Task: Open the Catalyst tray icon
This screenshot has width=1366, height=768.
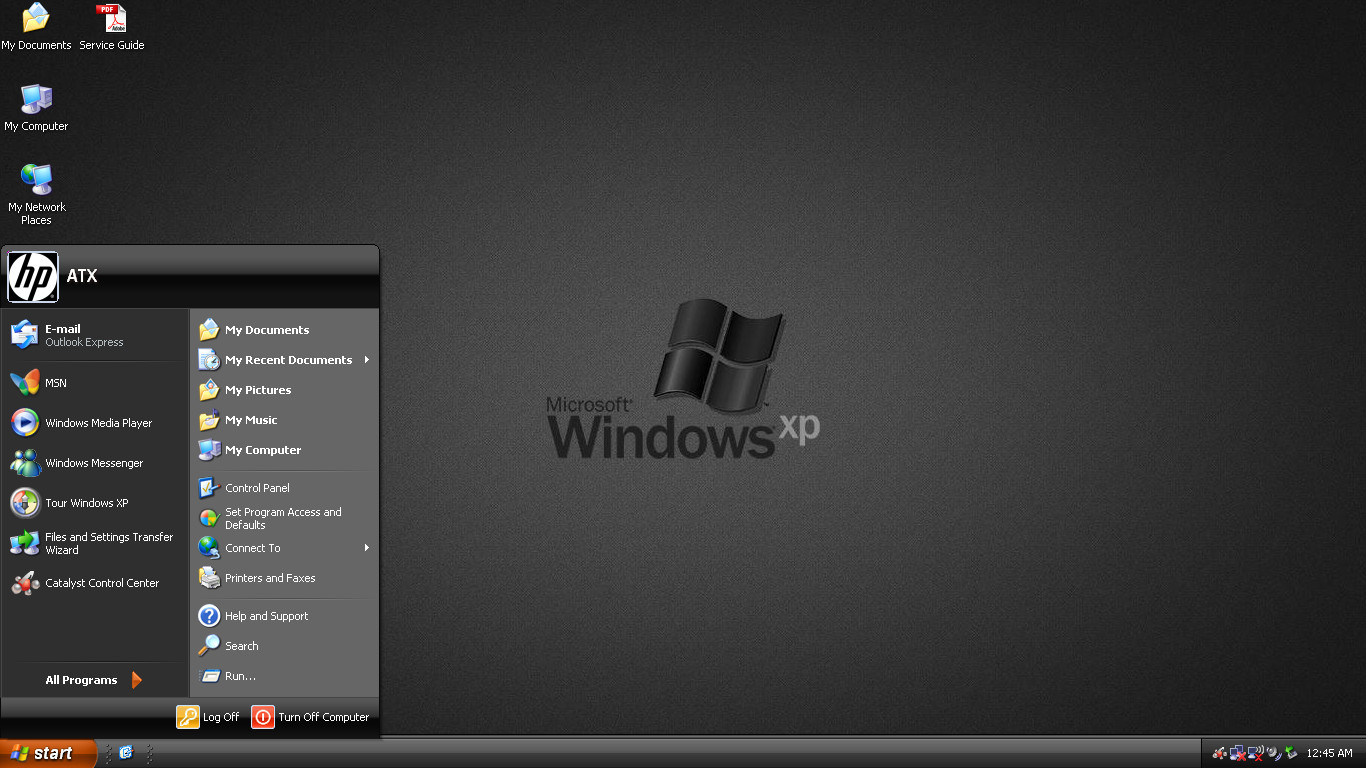Action: [1220, 753]
